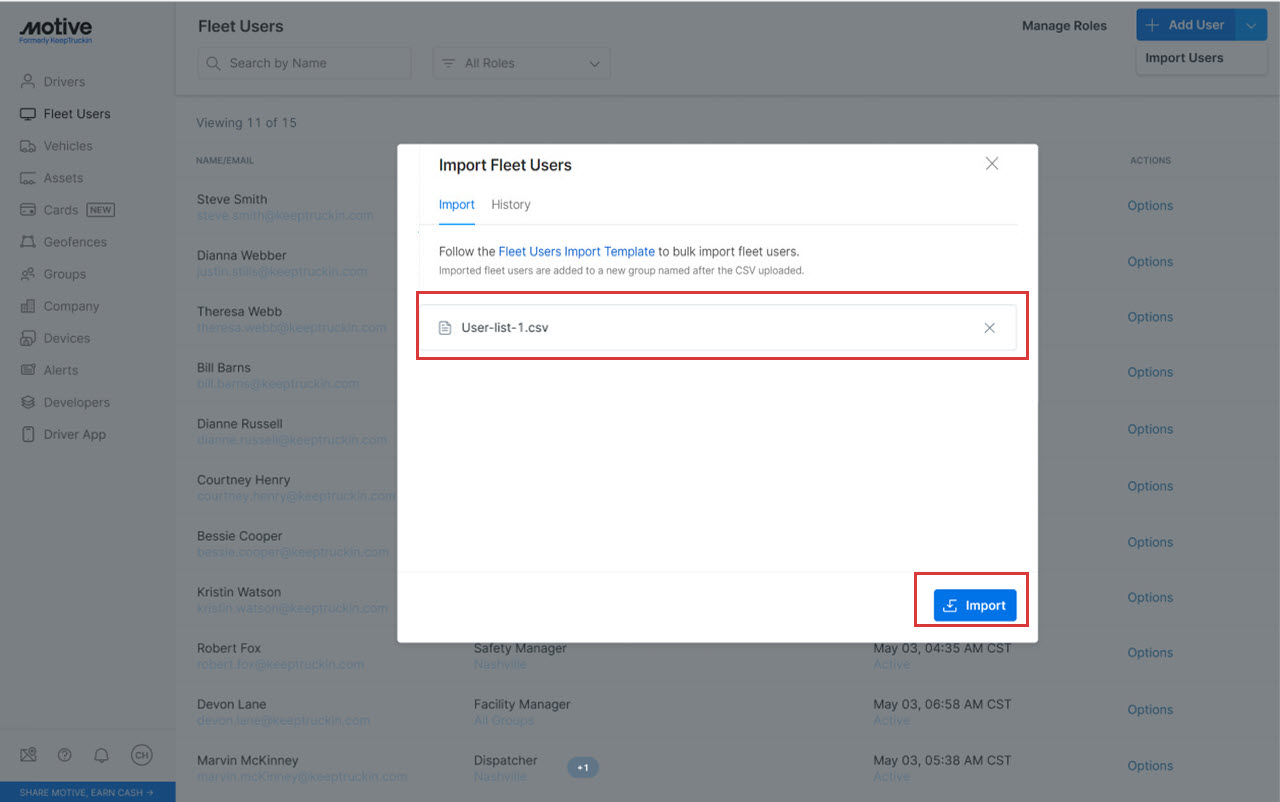
Task: Switch to the History tab
Action: 511,205
